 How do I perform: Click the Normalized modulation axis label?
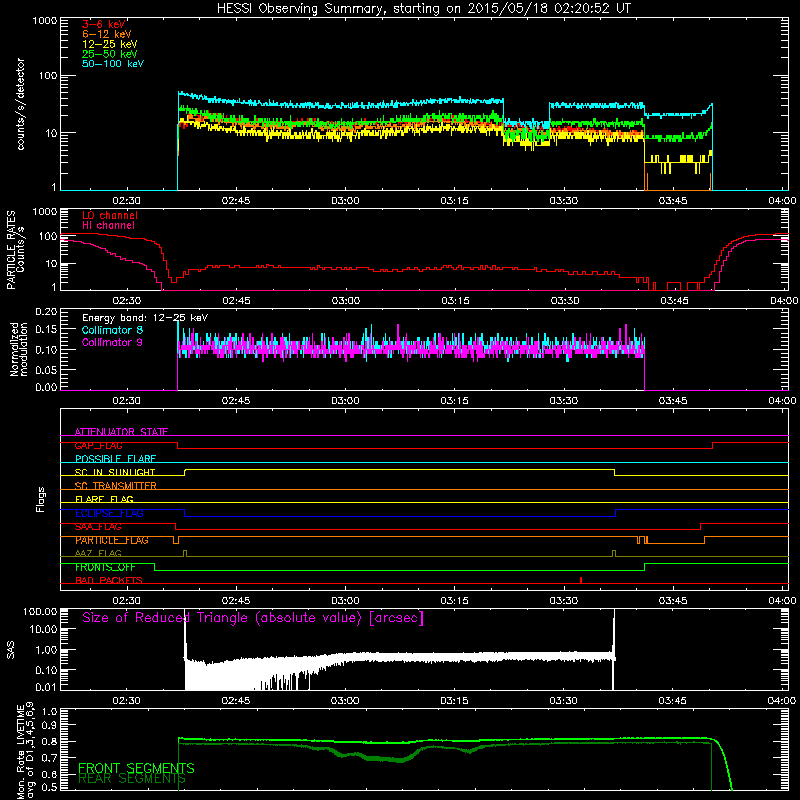(19, 349)
